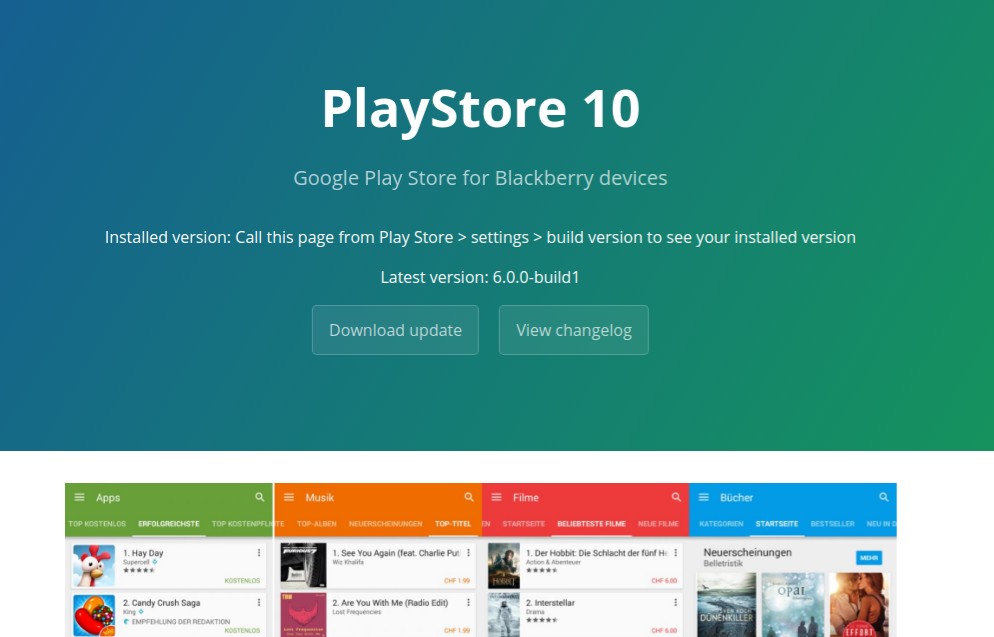Tap the search icon in the Filme header

point(676,498)
